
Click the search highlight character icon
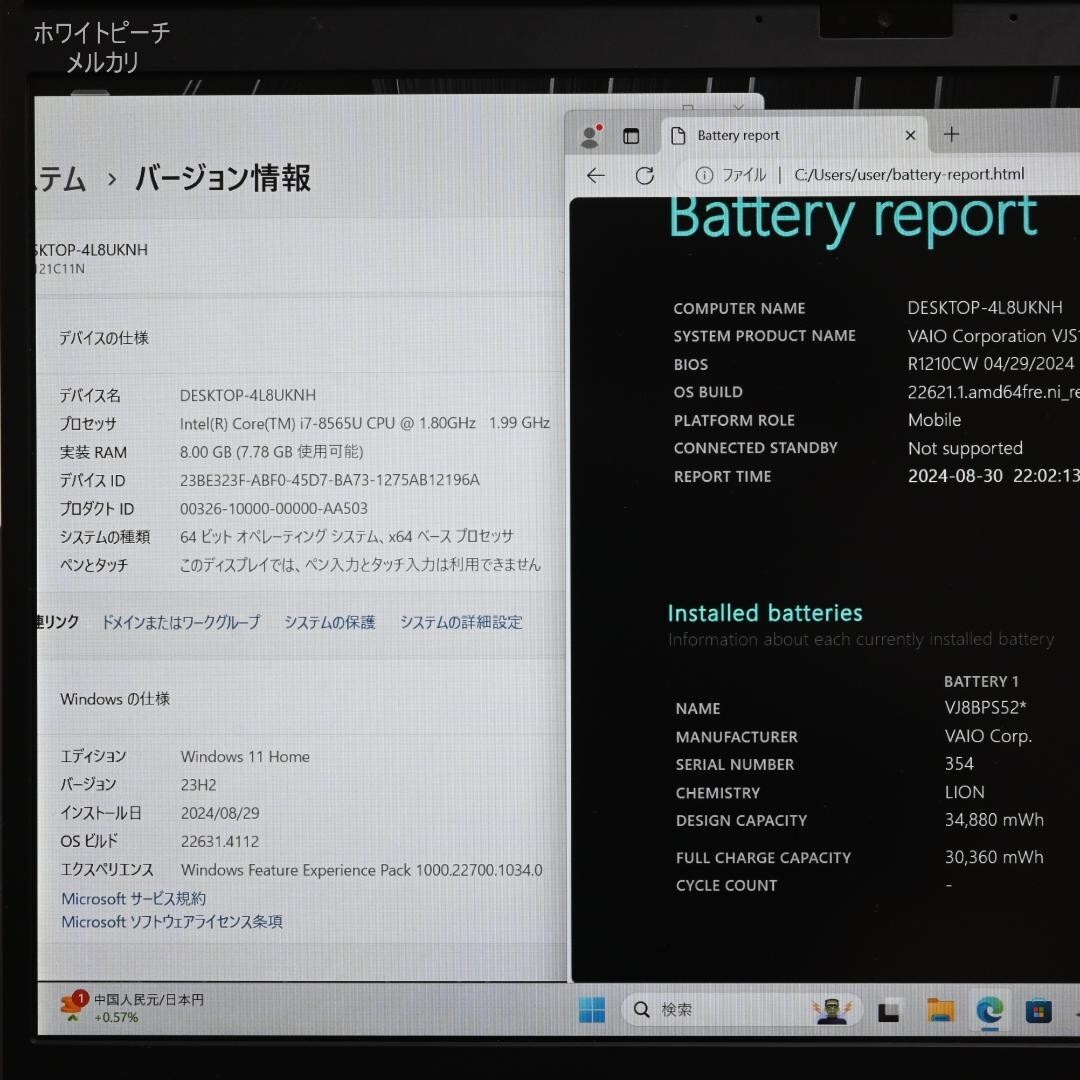[832, 1010]
